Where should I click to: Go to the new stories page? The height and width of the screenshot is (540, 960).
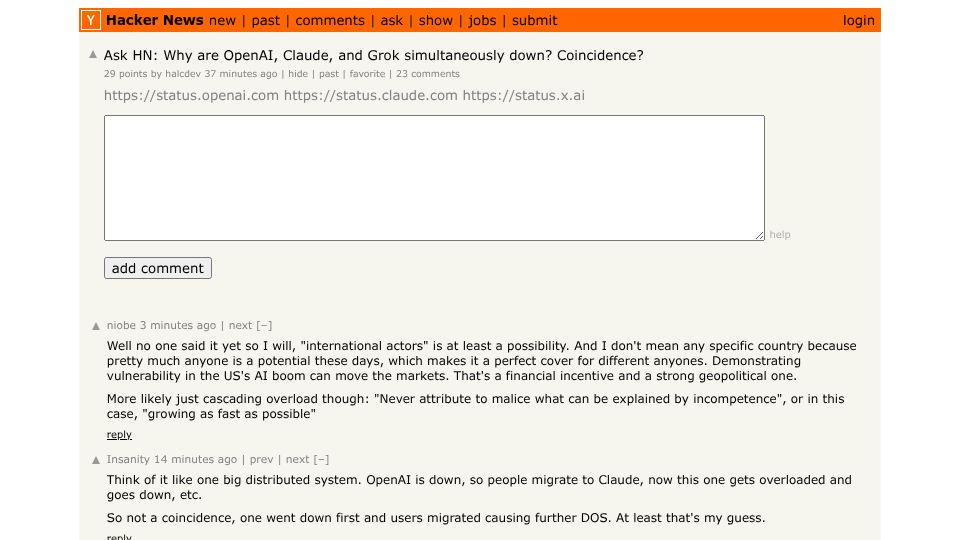(x=222, y=20)
